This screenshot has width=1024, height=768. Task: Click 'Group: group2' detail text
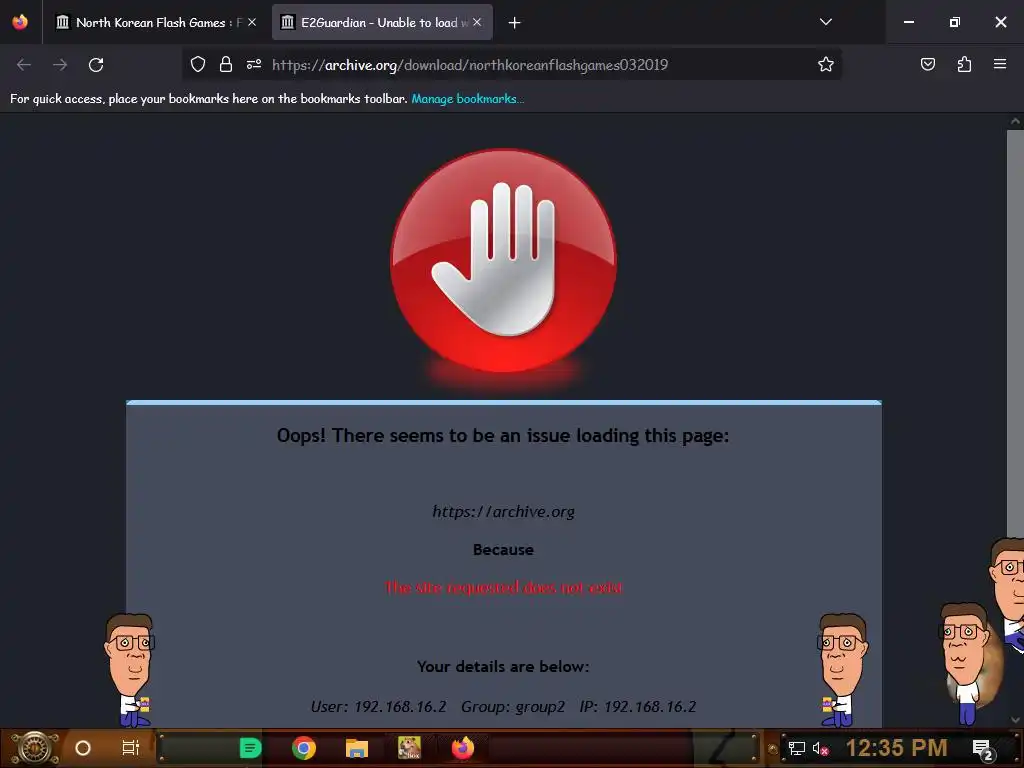513,707
